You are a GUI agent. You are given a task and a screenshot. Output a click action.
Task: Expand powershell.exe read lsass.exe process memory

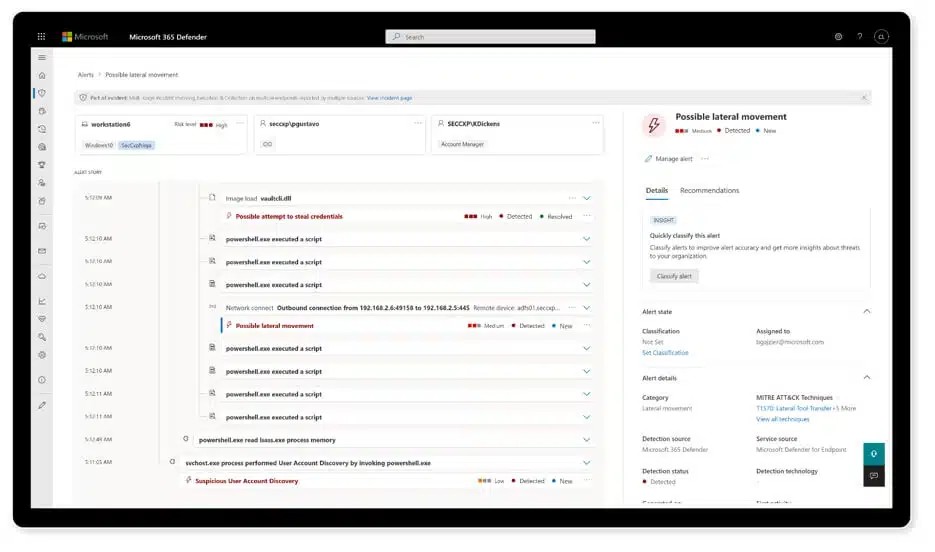pyautogui.click(x=587, y=440)
